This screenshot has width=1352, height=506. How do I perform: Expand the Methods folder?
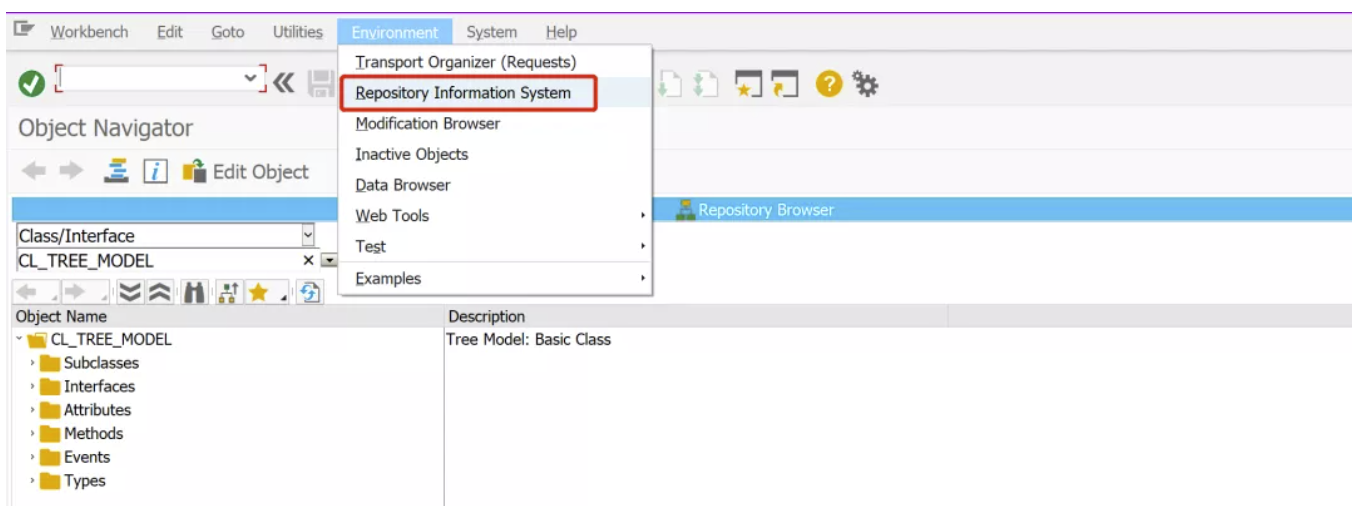[x=33, y=434]
